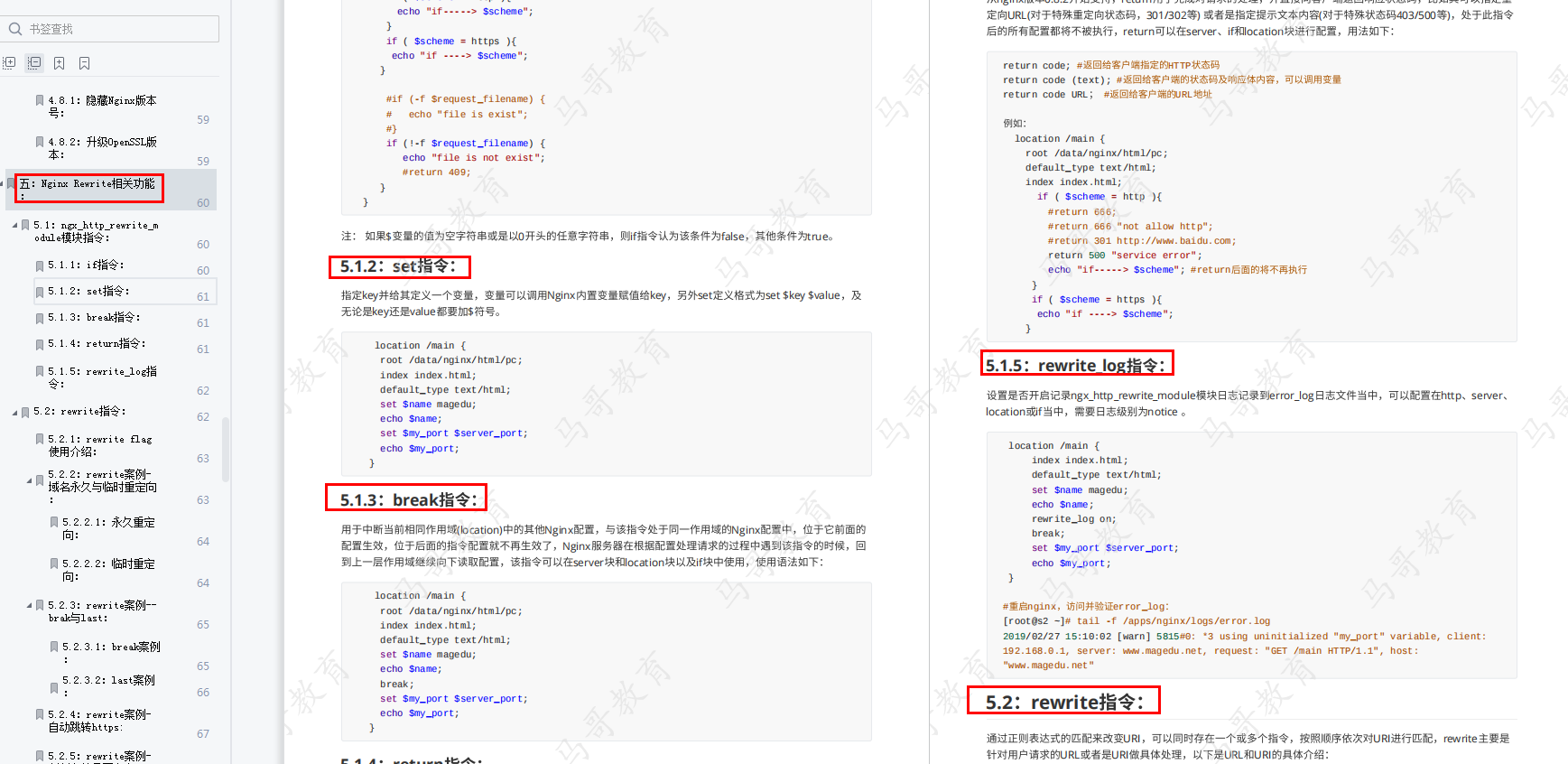Collapse the 5.2.3 brak与last node

click(x=29, y=605)
